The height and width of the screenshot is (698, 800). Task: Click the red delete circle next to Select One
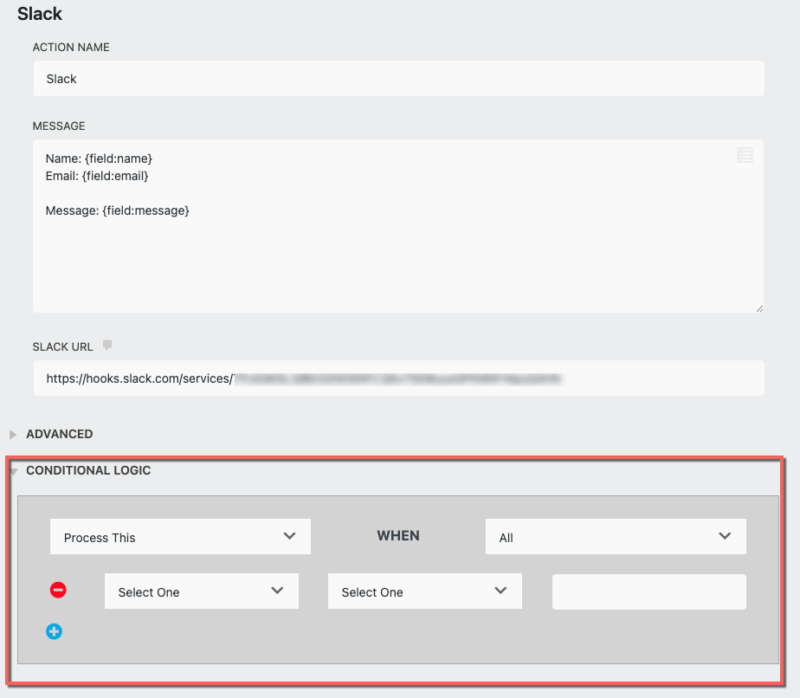coord(58,589)
